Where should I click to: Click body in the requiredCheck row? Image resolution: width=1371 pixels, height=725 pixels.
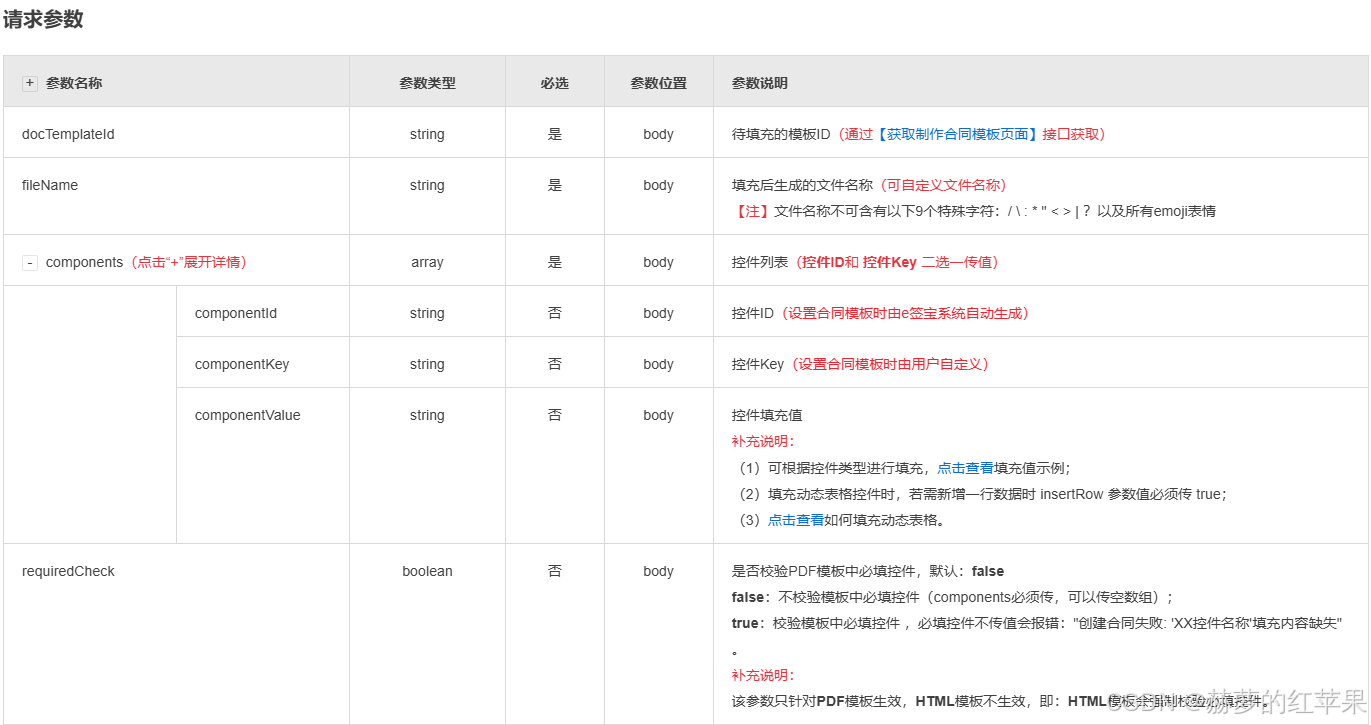click(x=658, y=571)
